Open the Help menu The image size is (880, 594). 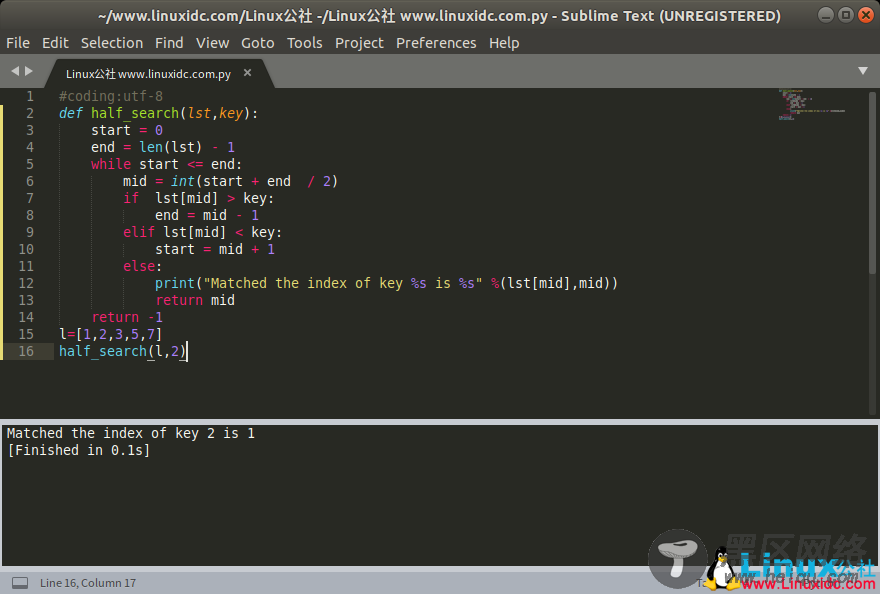(503, 43)
